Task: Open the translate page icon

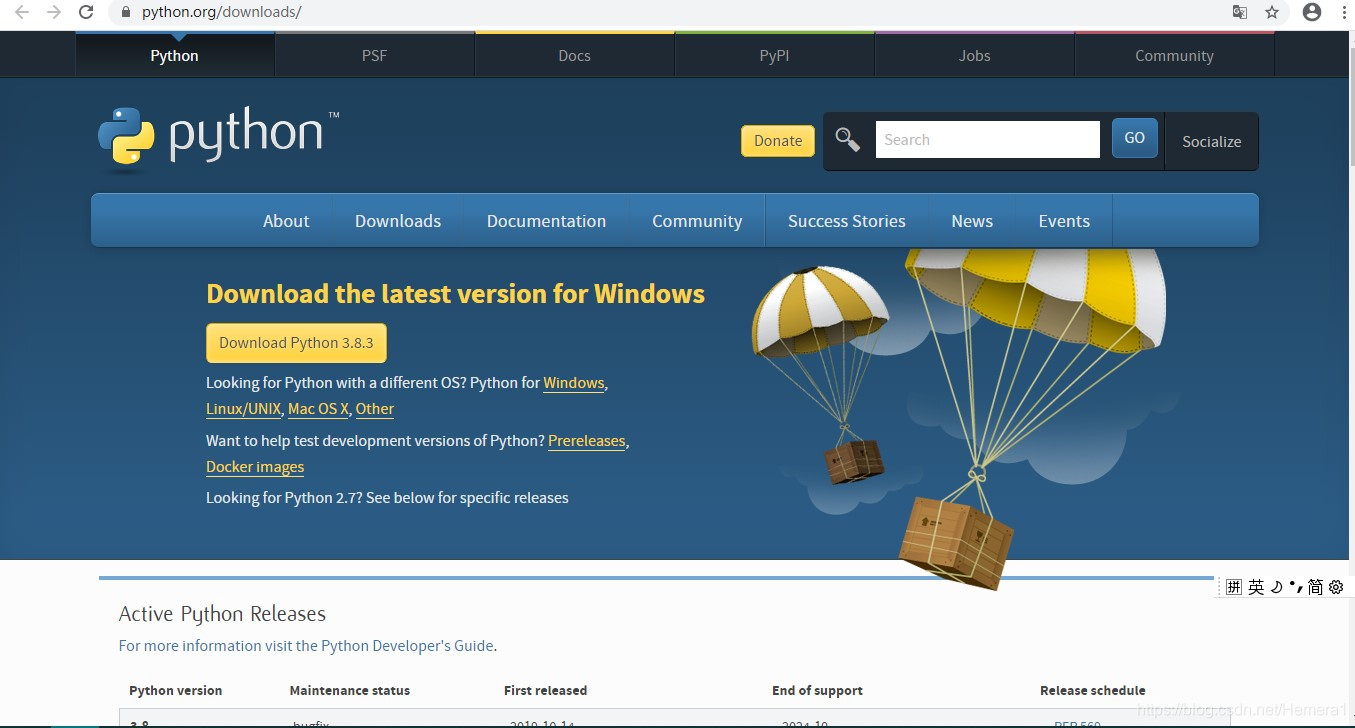Action: tap(1240, 12)
